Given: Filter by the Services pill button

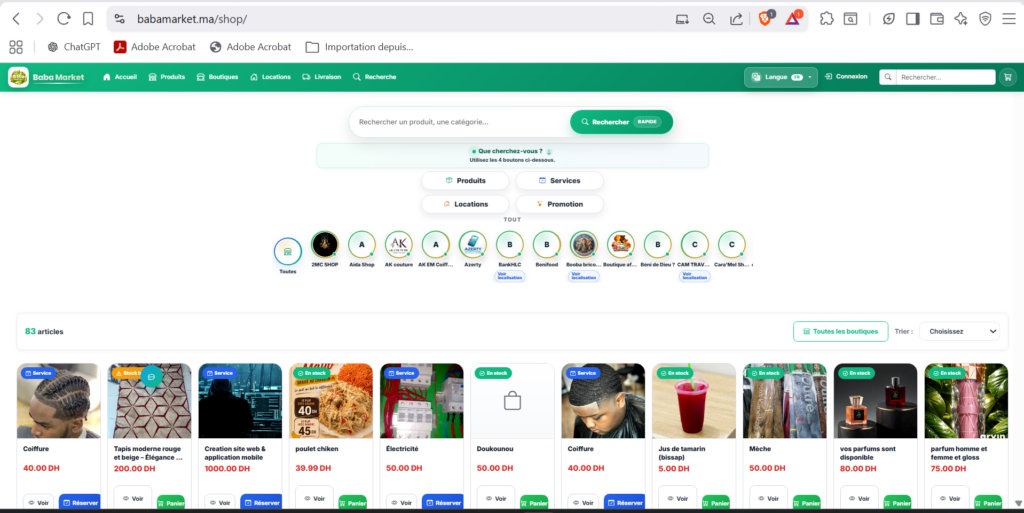Looking at the screenshot, I should click(x=559, y=181).
